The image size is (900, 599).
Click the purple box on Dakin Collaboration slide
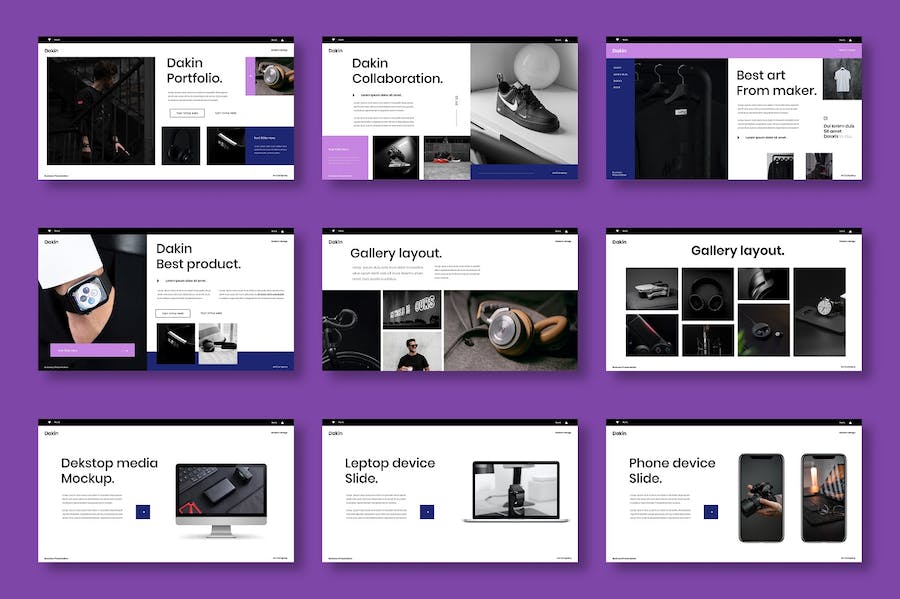(x=344, y=157)
